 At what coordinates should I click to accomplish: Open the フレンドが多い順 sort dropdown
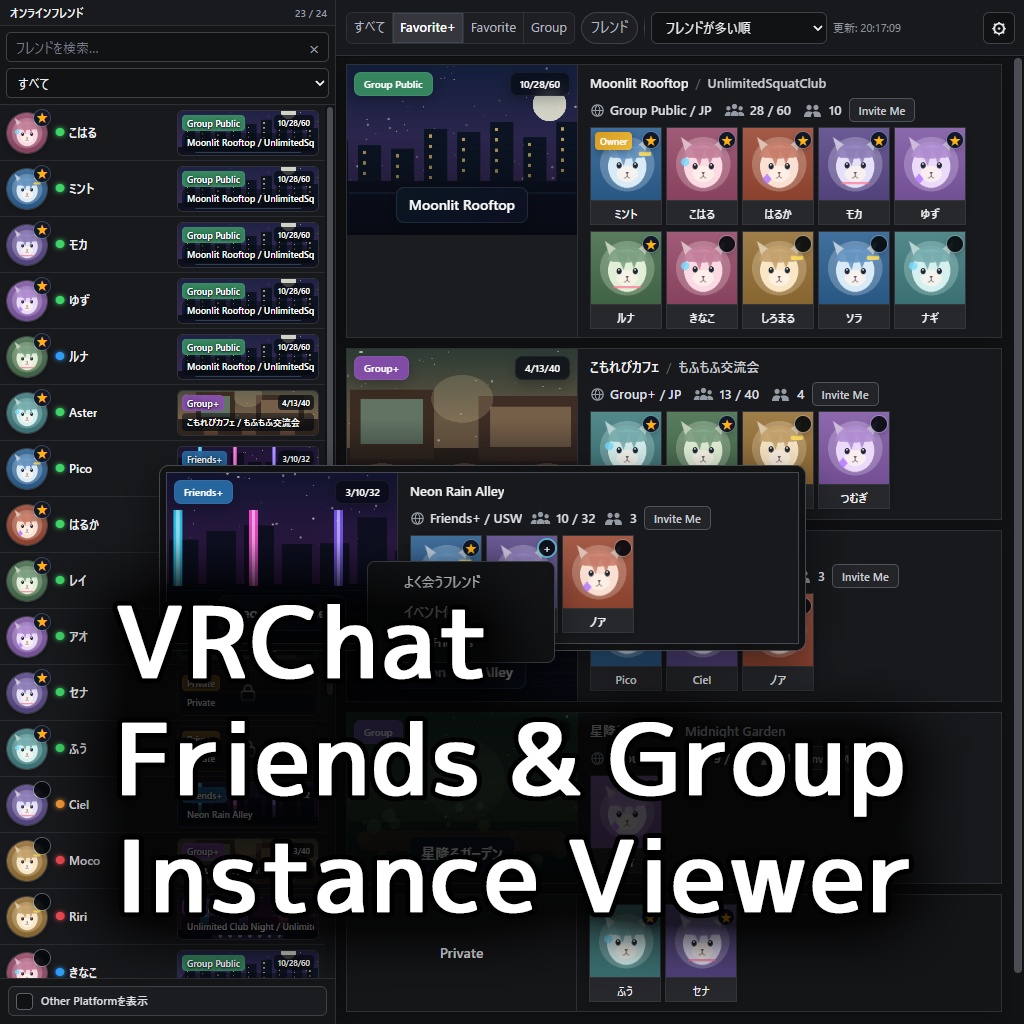pos(739,28)
